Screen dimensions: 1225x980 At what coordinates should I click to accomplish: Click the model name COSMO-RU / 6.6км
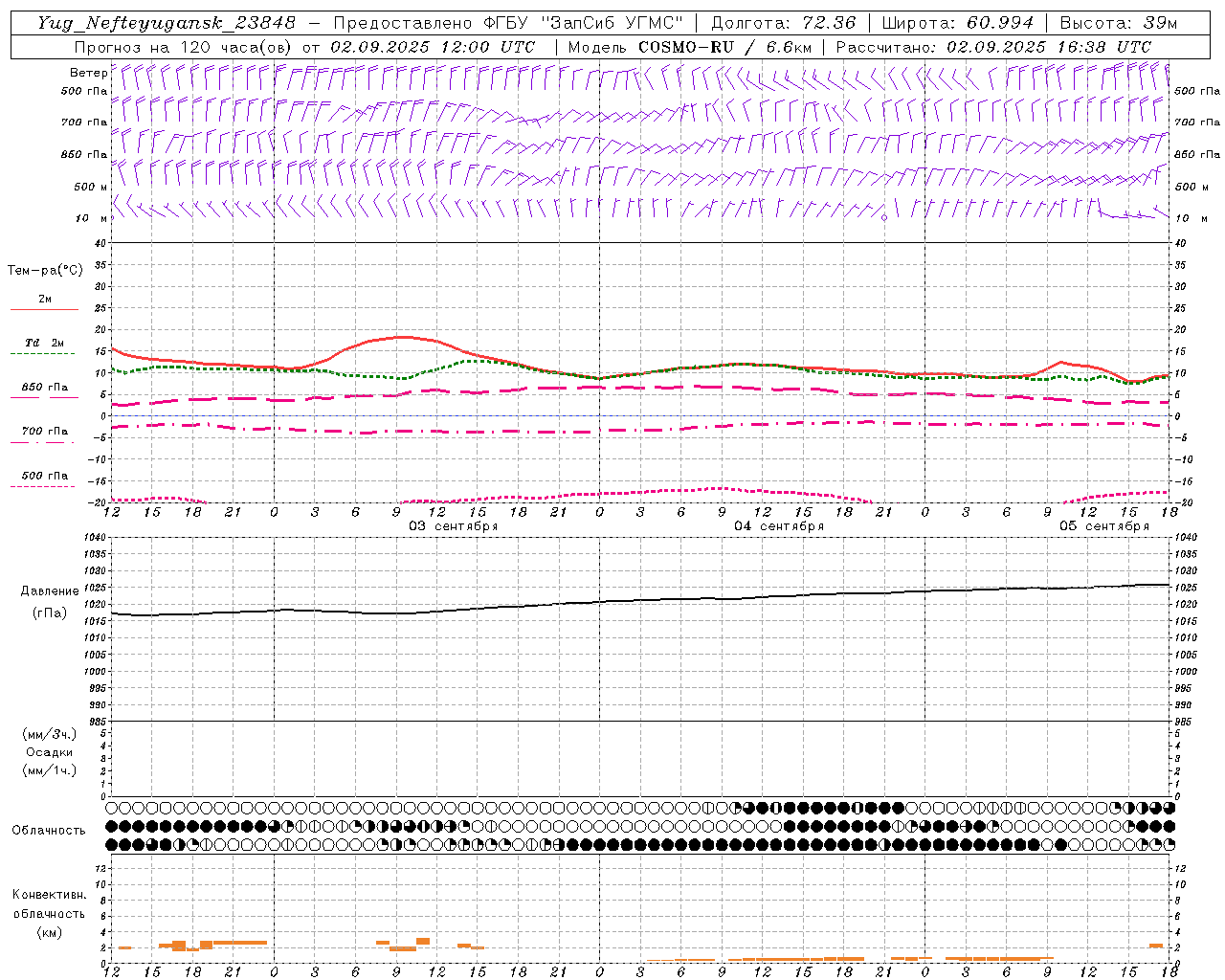click(x=724, y=47)
